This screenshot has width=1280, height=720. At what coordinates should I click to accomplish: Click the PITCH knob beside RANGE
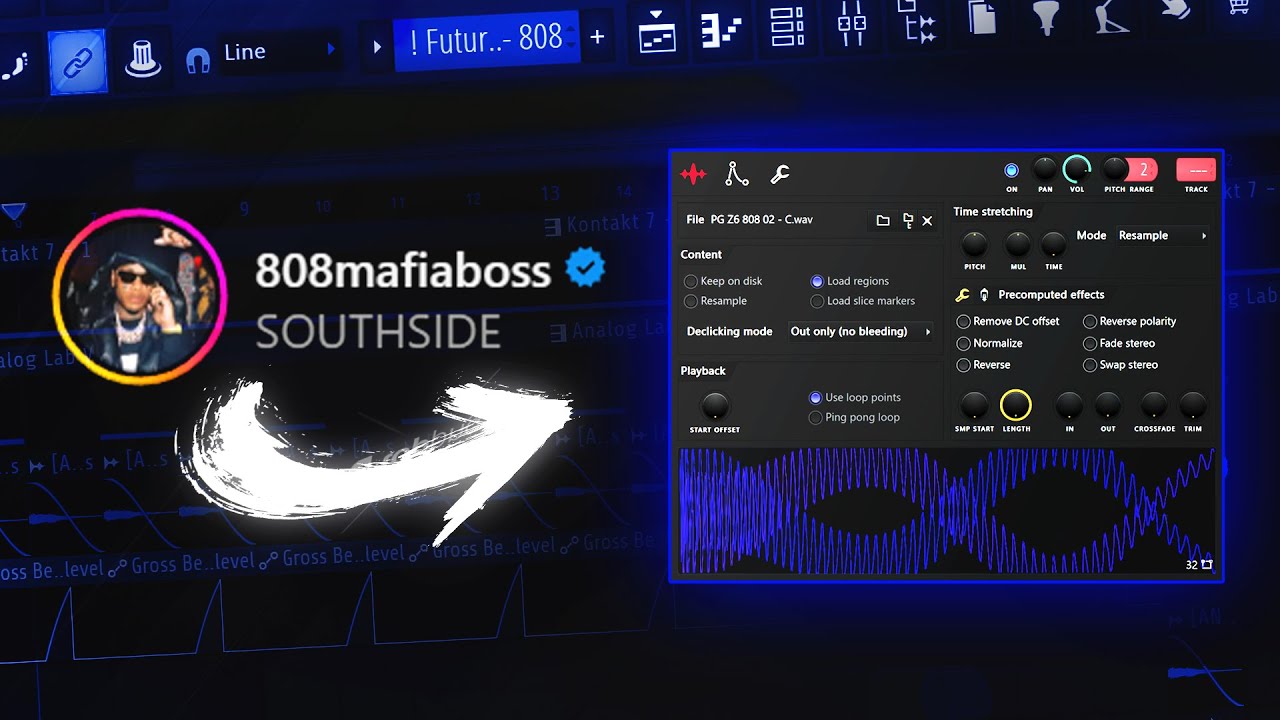(x=1114, y=169)
